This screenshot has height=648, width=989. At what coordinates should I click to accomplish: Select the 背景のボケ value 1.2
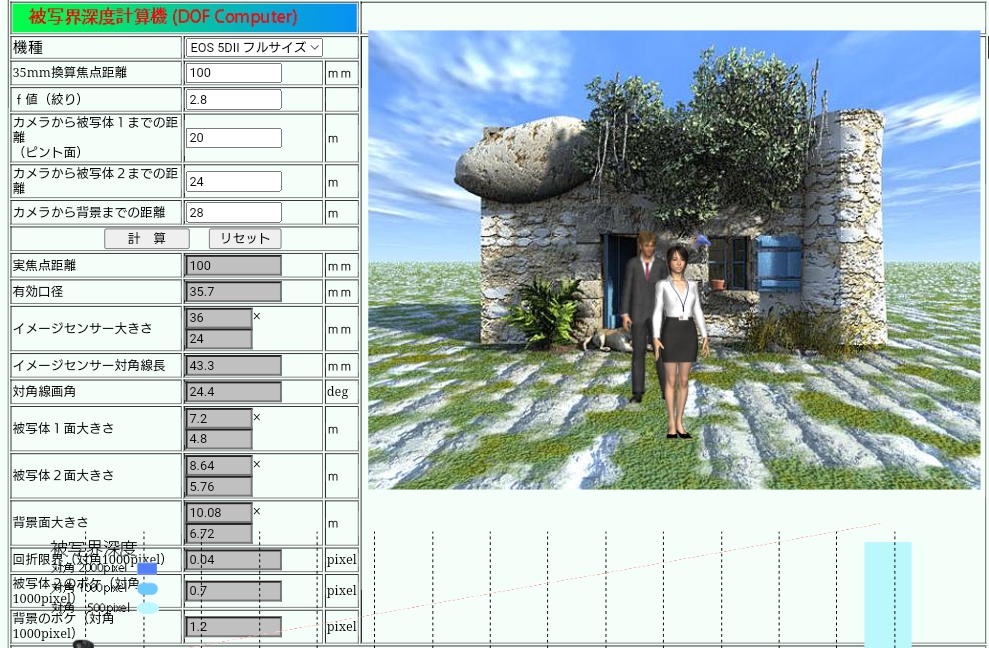(233, 627)
